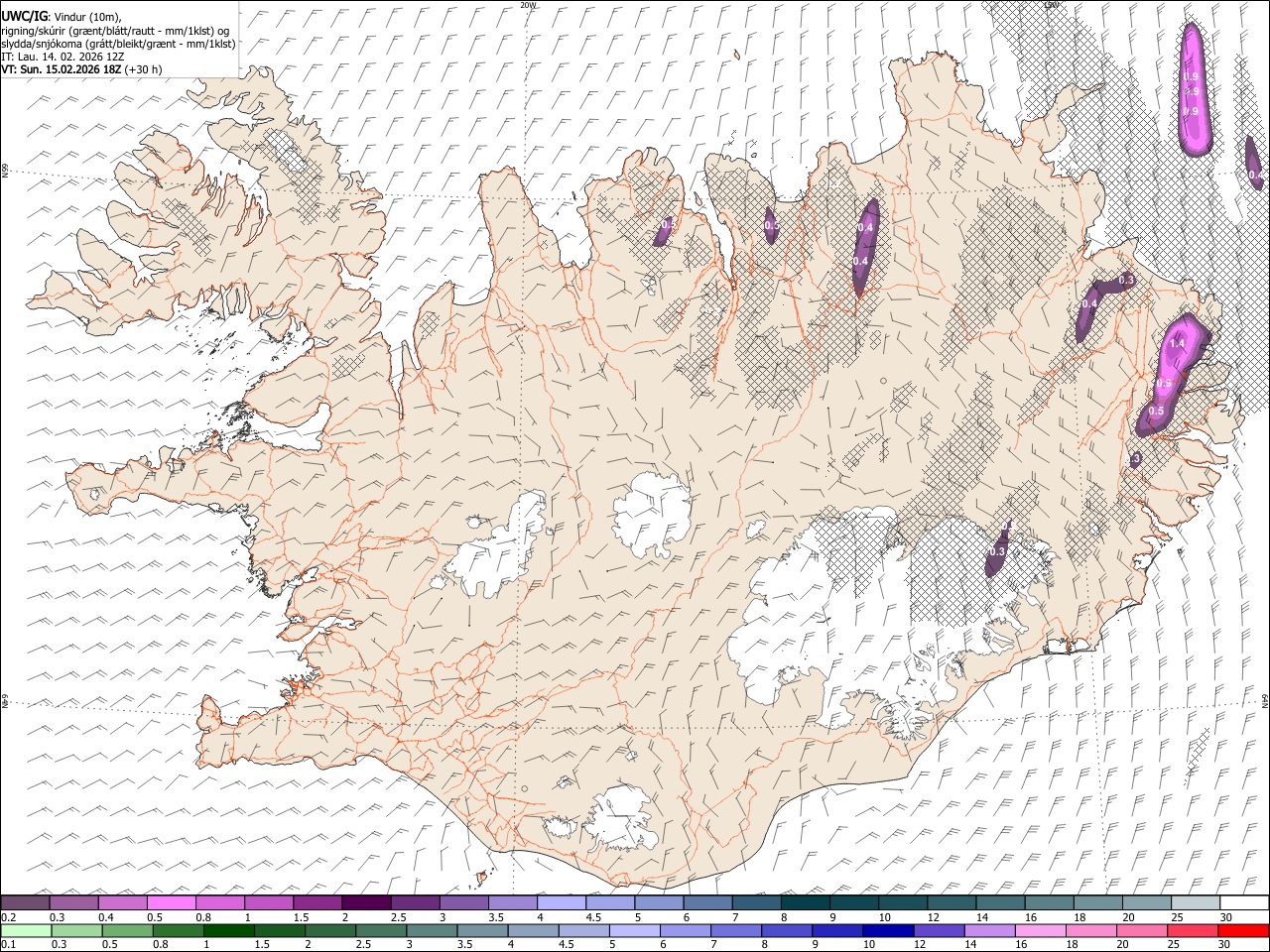Click the pale periwinkle snow swatch labeled 4

562,902
